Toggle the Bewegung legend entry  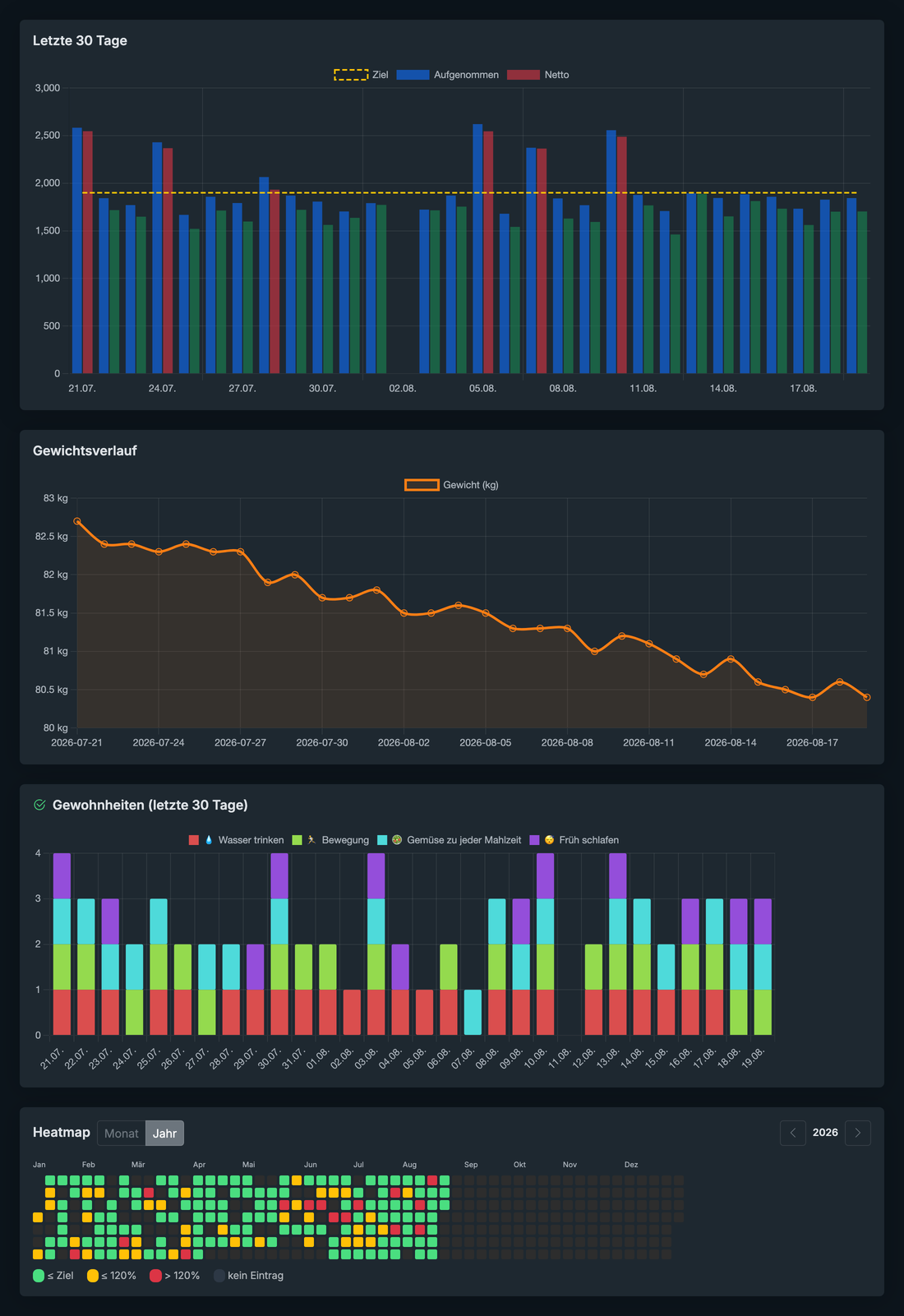pyautogui.click(x=330, y=840)
